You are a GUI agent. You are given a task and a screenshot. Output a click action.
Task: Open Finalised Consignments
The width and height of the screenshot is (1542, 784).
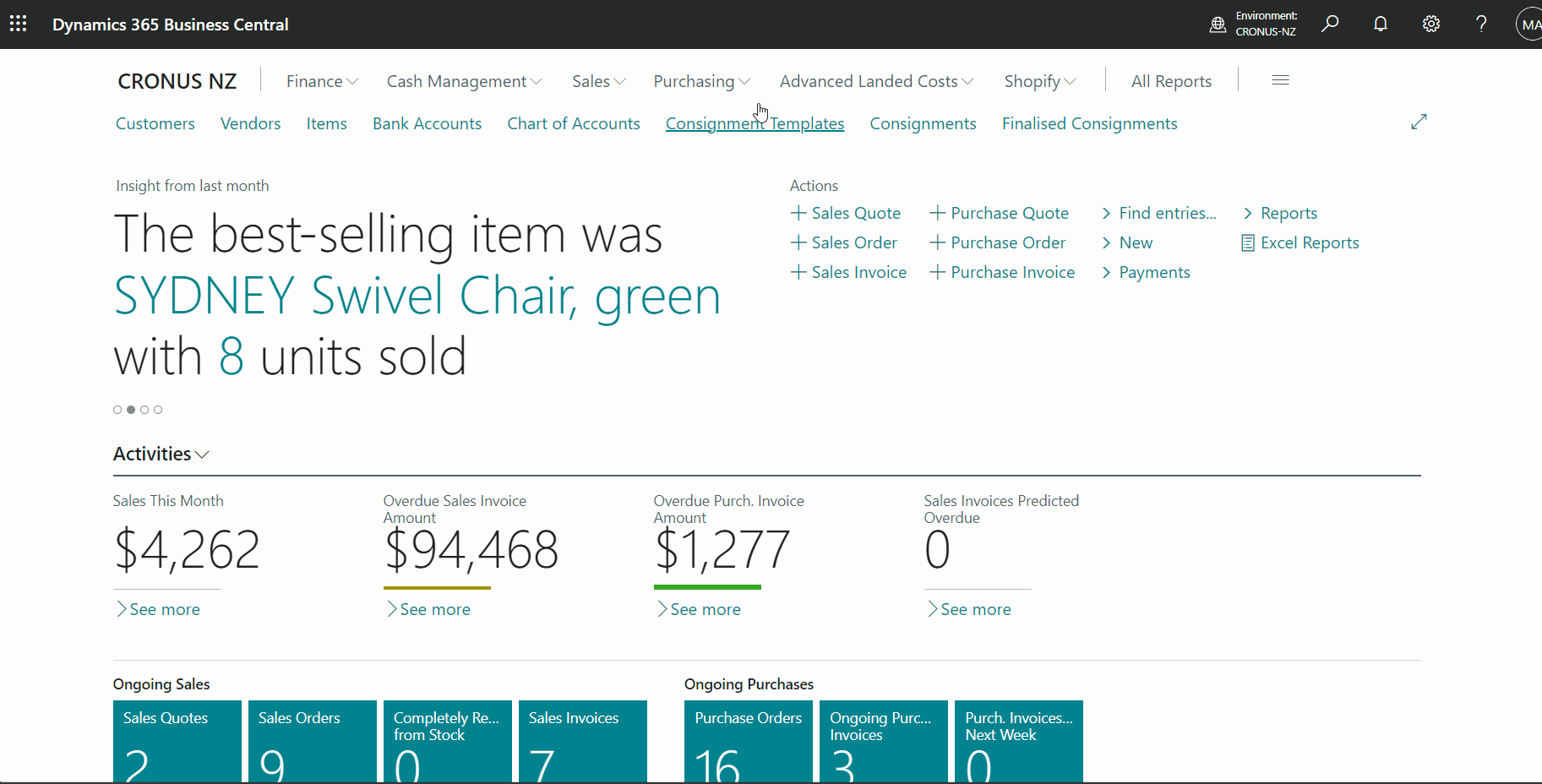1089,123
